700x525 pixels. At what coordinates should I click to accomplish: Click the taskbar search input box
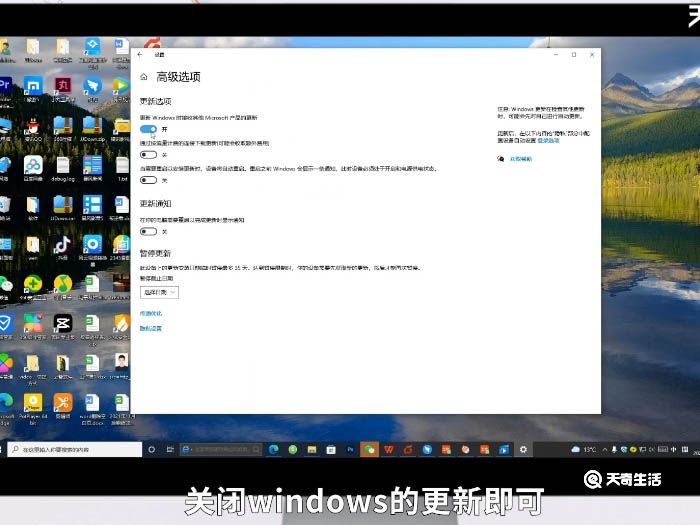(x=75, y=450)
